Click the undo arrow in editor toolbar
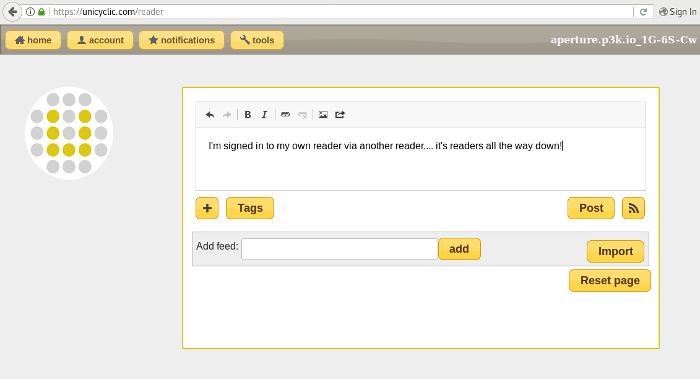The image size is (700, 379). tap(210, 115)
